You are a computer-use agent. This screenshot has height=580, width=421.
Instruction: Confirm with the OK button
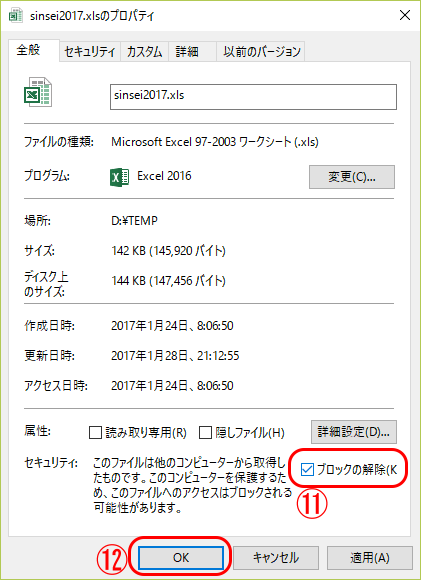[x=181, y=558]
